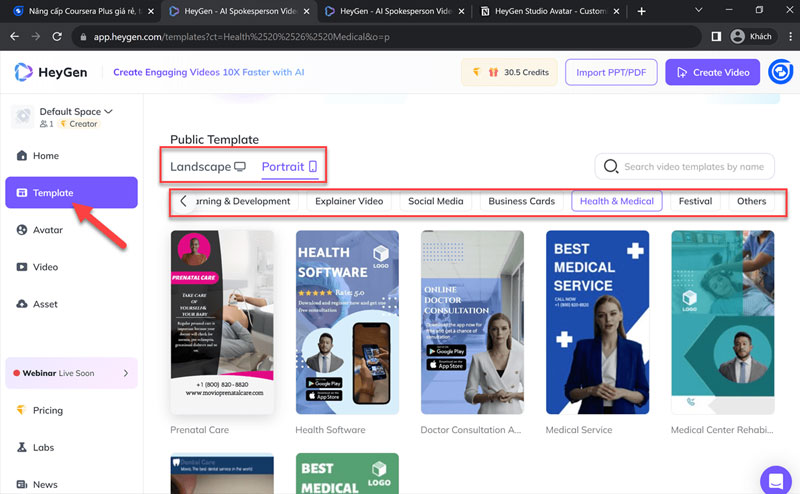Image resolution: width=800 pixels, height=494 pixels.
Task: Open the Asset section in sidebar
Action: (x=45, y=304)
